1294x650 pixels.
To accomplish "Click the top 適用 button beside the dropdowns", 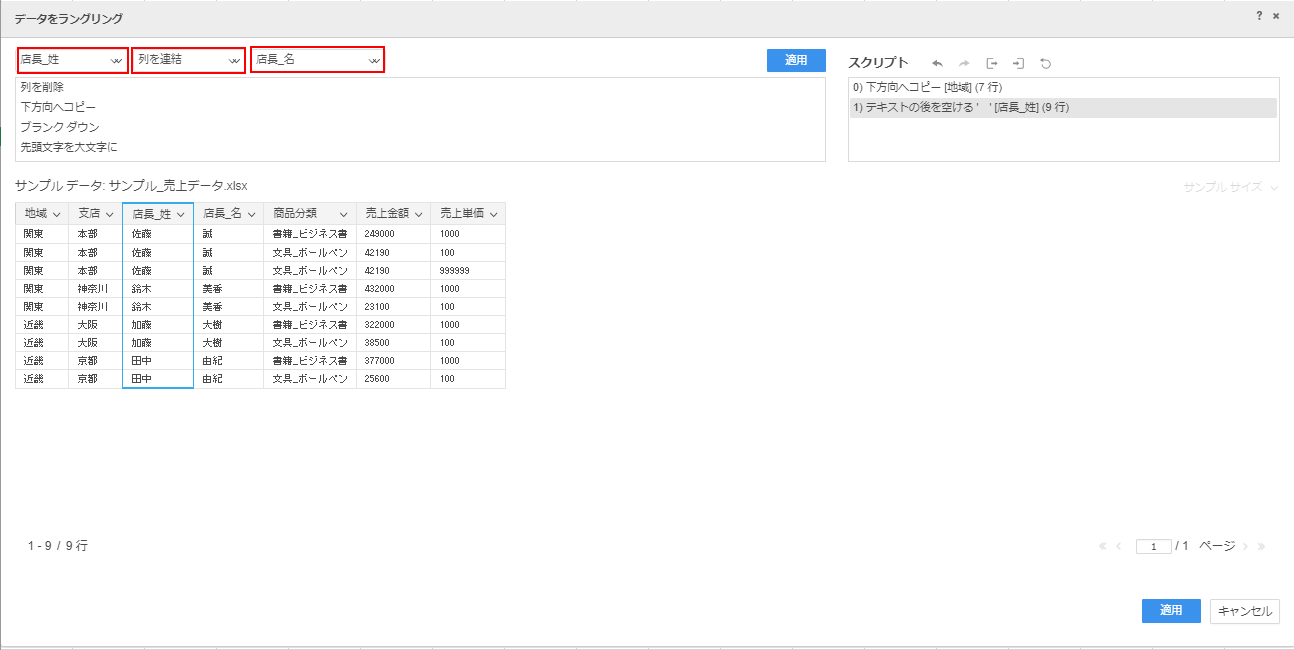I will [796, 60].
